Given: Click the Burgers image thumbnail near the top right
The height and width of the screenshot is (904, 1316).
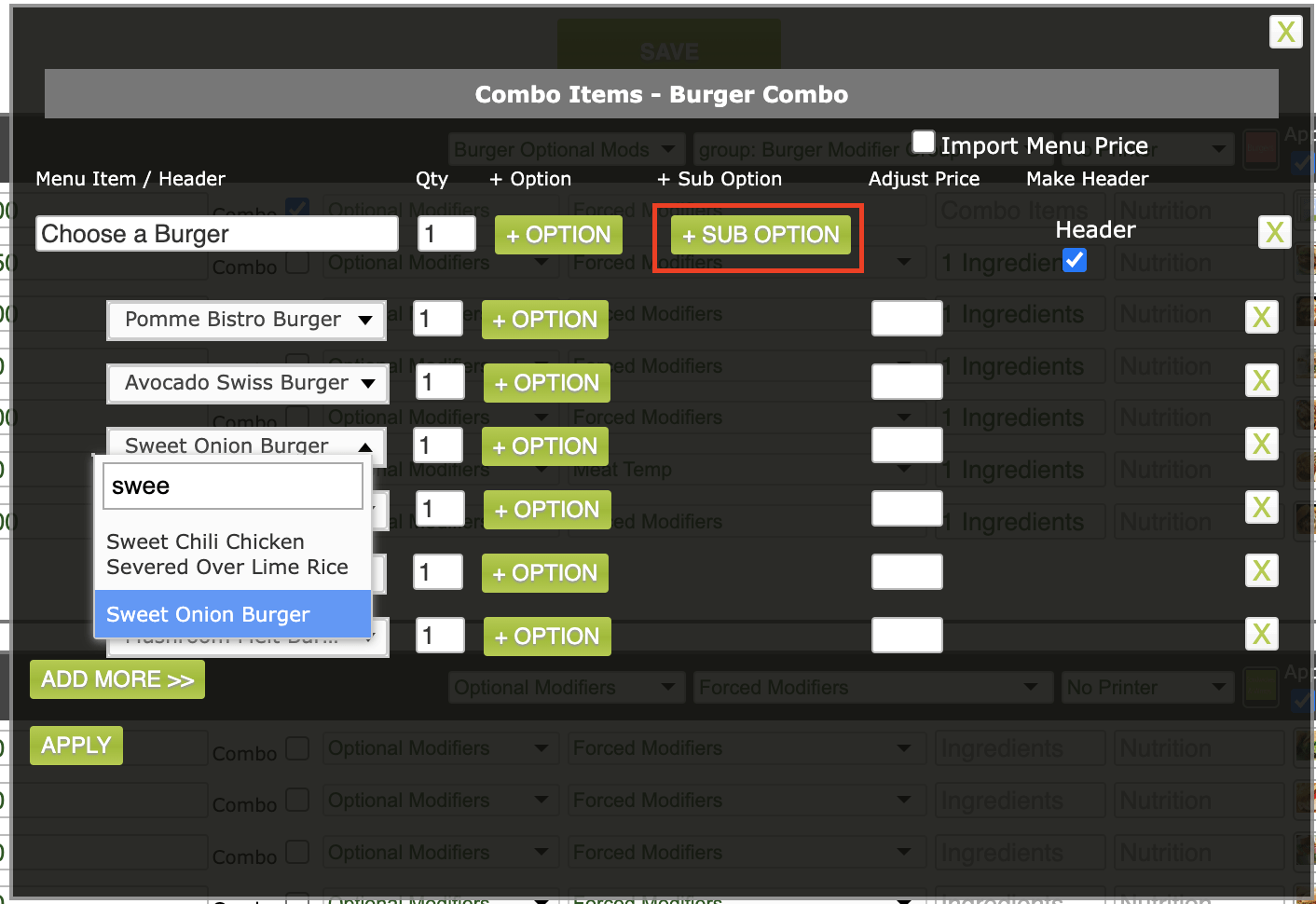Looking at the screenshot, I should tap(1261, 149).
